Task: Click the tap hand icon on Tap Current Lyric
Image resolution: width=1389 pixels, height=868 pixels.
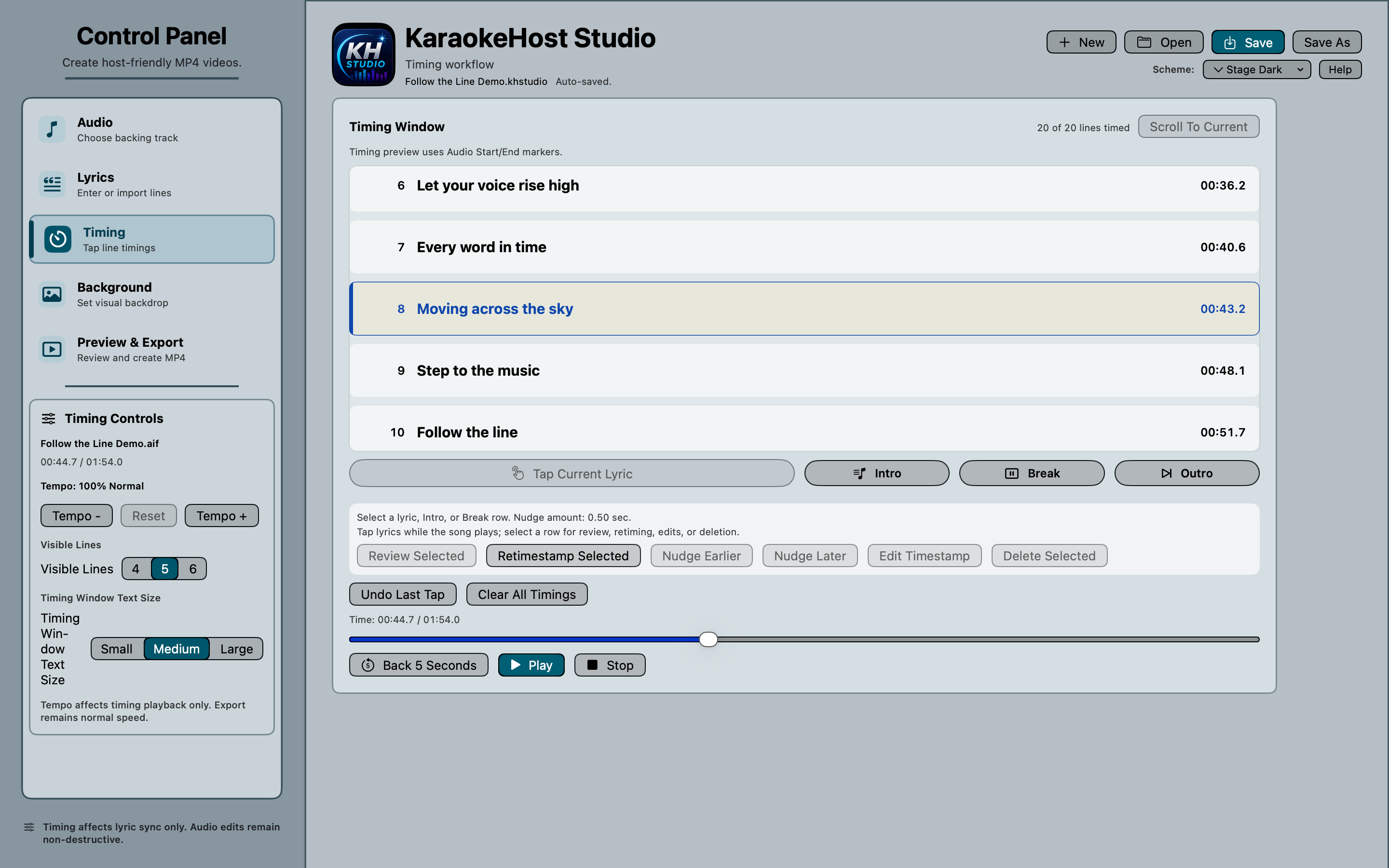Action: [x=517, y=473]
